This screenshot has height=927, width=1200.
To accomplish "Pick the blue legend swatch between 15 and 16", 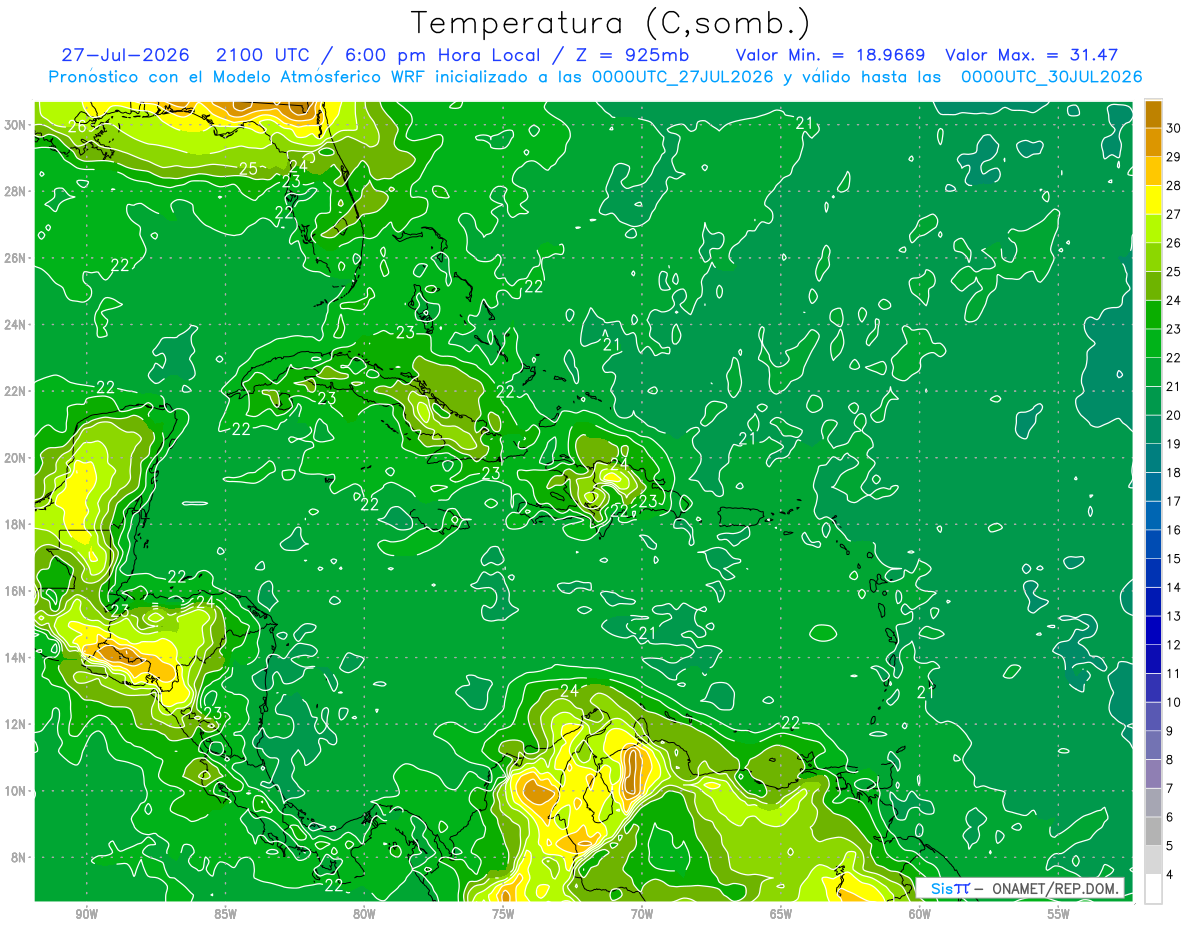I will pyautogui.click(x=1153, y=544).
